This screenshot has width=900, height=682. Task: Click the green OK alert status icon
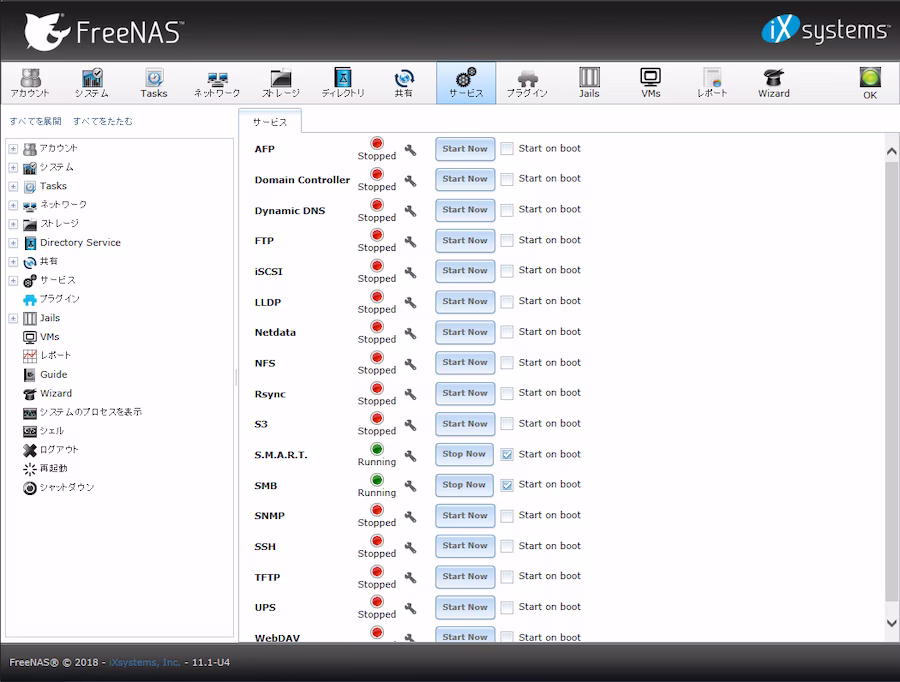coord(870,78)
